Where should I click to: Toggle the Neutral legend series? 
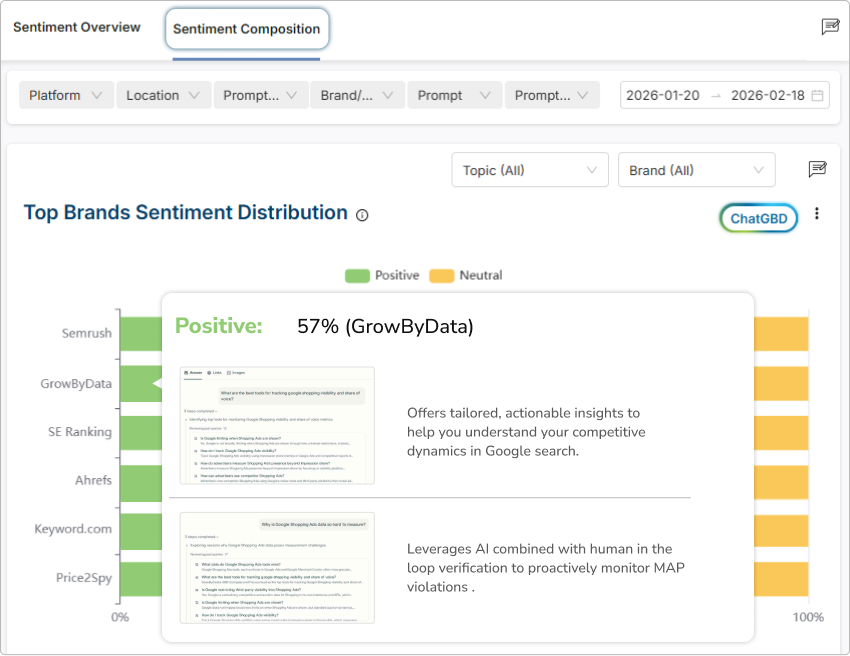coord(466,275)
